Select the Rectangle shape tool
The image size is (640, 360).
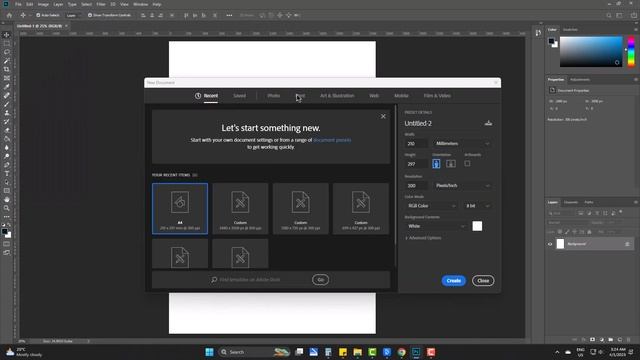click(x=7, y=191)
